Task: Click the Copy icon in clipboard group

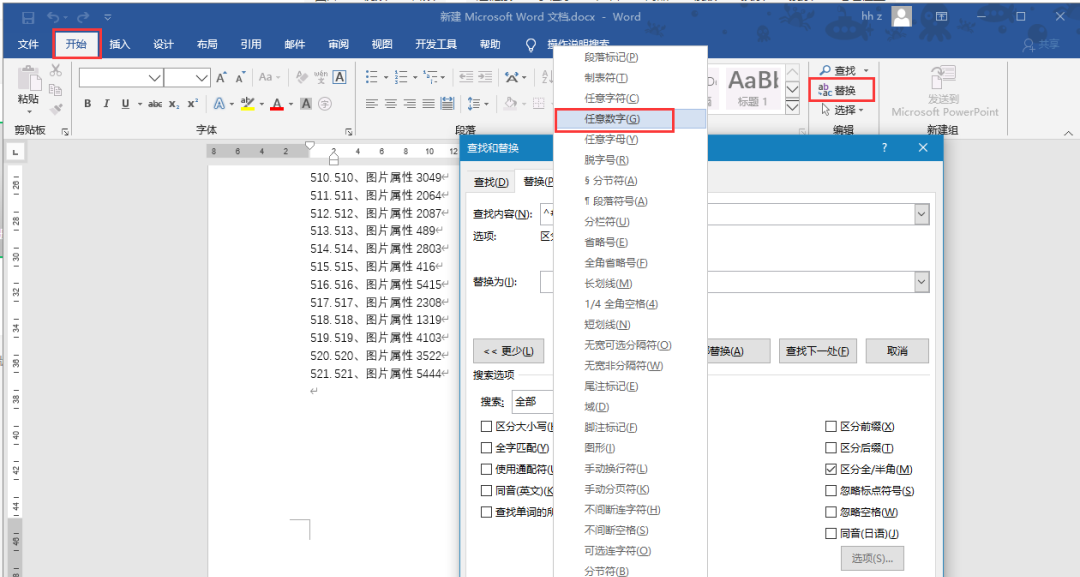Action: point(56,90)
